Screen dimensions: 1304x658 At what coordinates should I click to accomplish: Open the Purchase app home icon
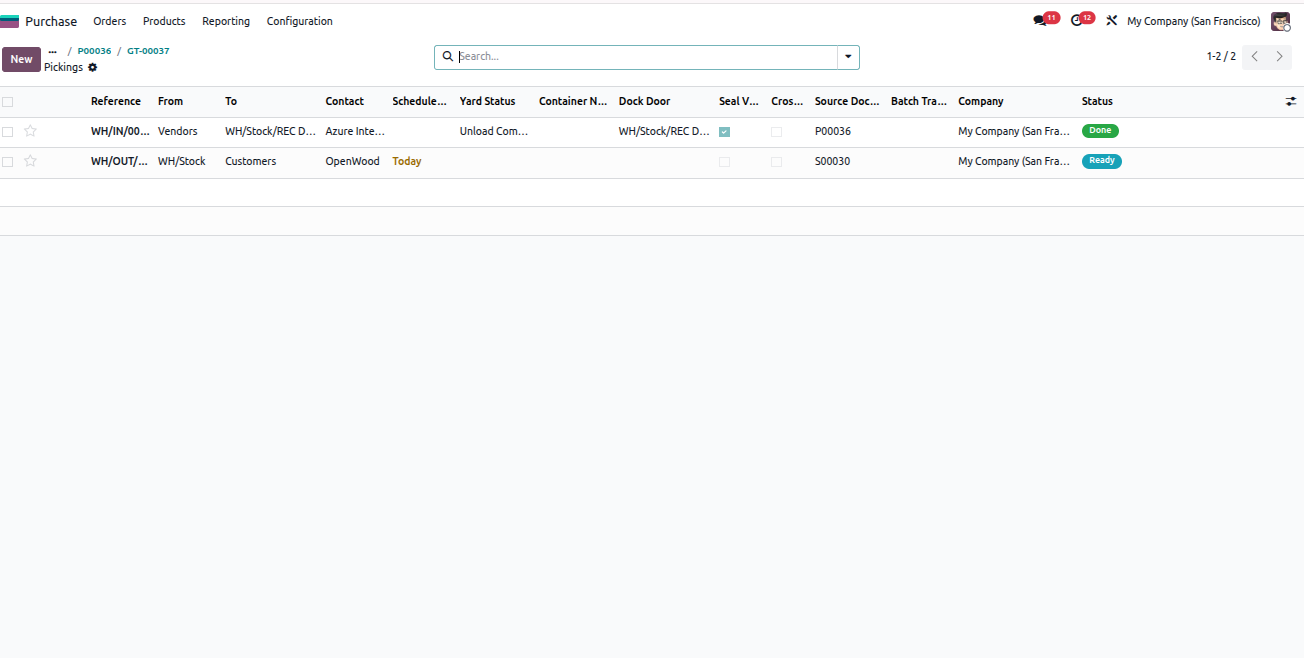(9, 21)
